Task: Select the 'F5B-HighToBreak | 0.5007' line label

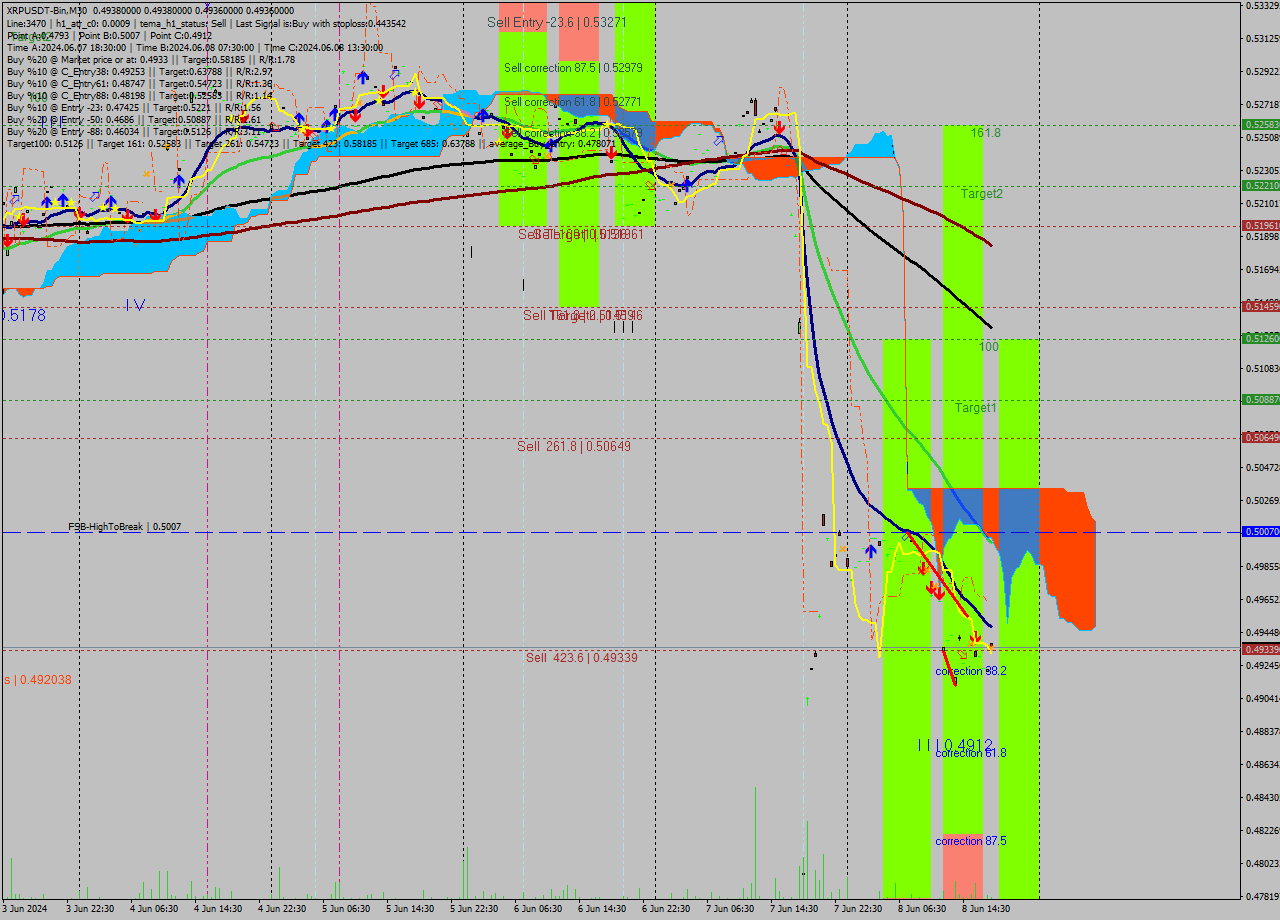Action: tap(125, 526)
